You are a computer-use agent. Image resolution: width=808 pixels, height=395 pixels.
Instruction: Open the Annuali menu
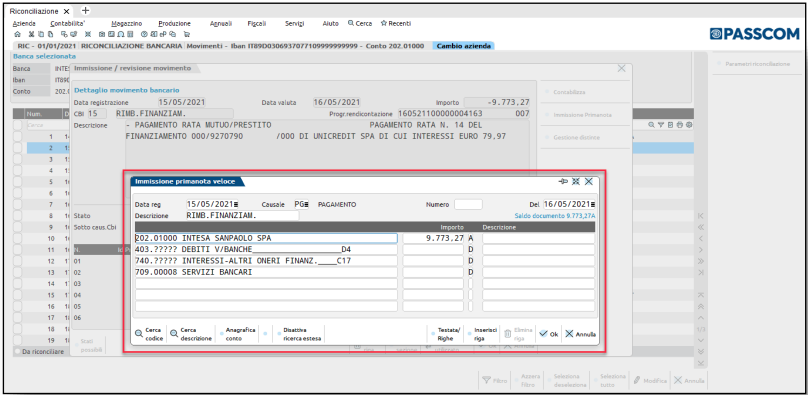[x=221, y=23]
